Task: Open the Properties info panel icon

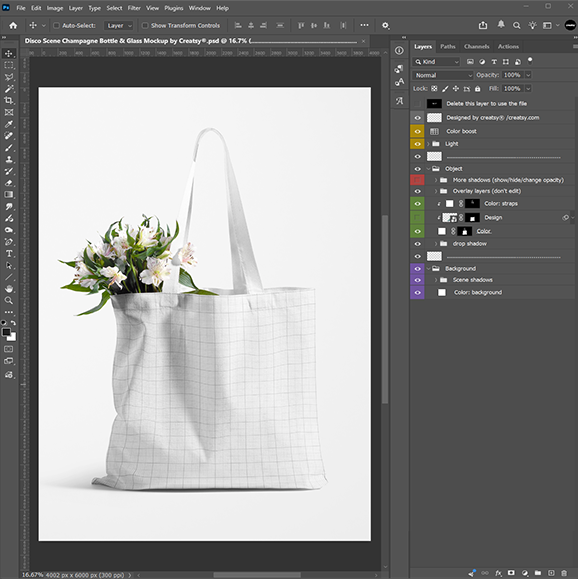Action: [399, 51]
